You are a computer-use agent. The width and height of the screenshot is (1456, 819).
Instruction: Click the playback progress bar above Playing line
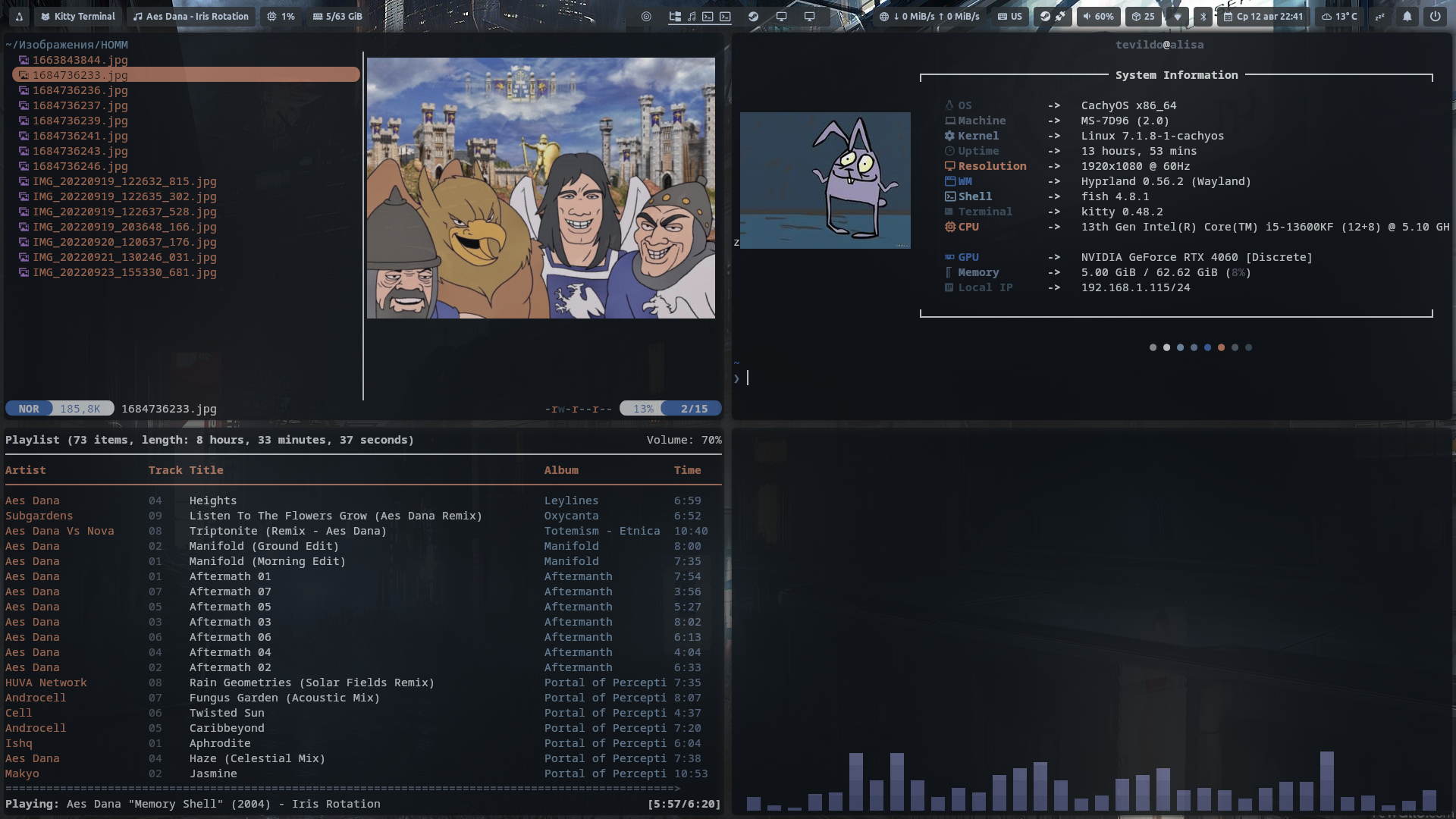pyautogui.click(x=363, y=789)
